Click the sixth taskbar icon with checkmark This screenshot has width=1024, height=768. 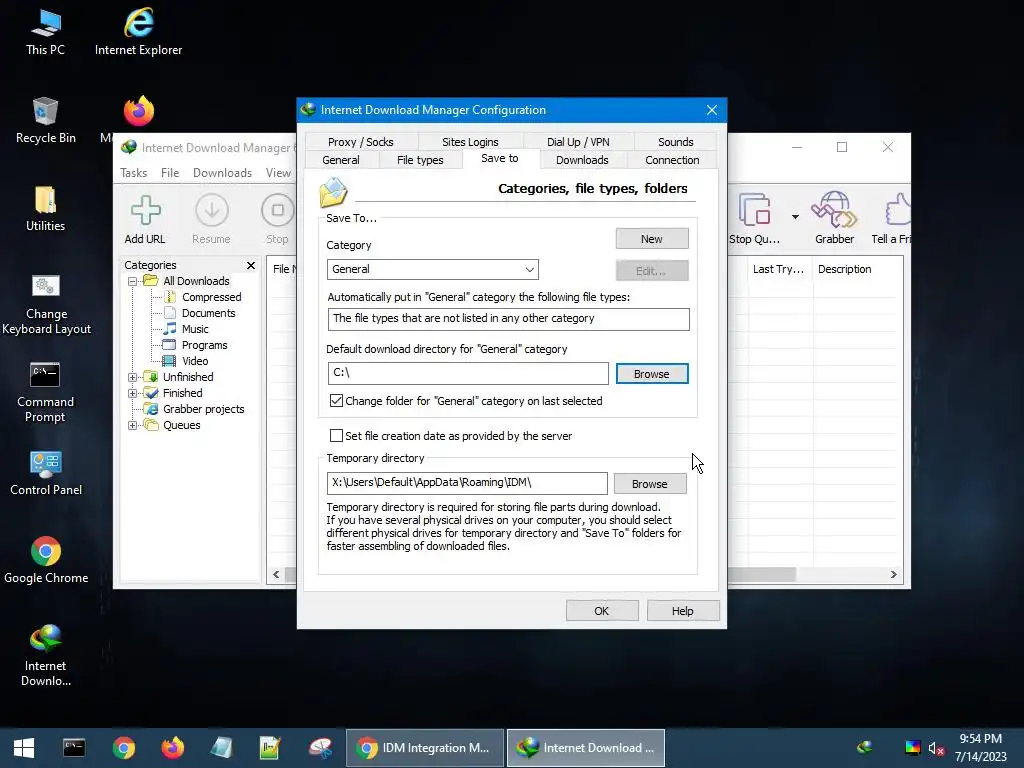pyautogui.click(x=270, y=748)
